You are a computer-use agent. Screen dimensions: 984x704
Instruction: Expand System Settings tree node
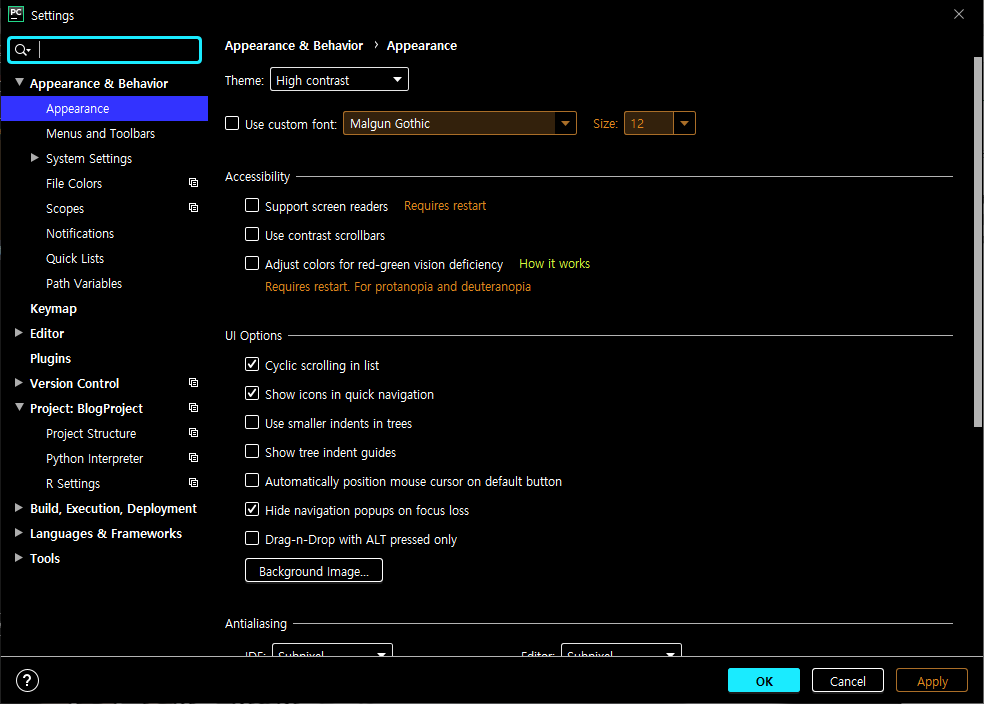point(35,157)
